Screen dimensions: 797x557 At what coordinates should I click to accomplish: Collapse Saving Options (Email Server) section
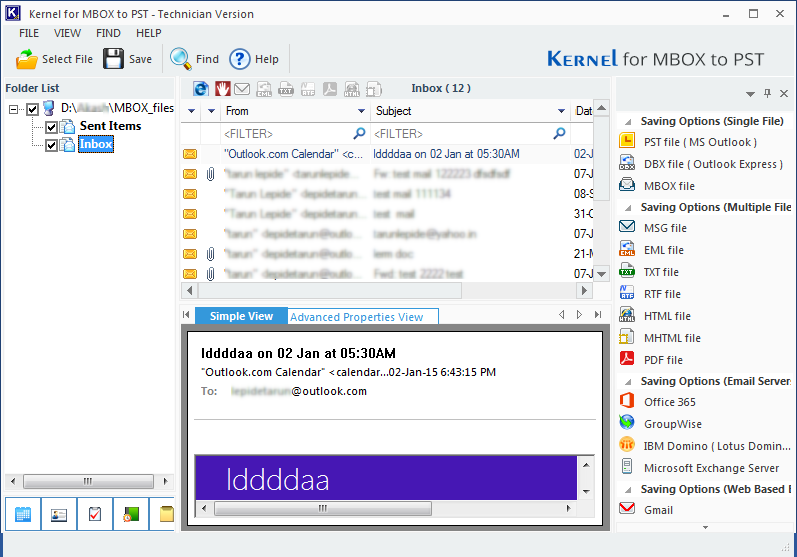pos(628,382)
